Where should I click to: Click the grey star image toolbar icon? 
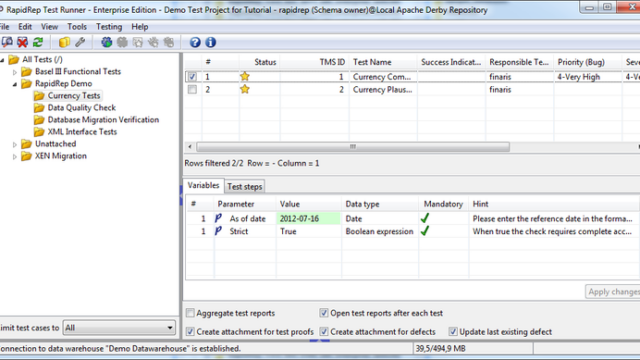pyautogui.click(x=138, y=42)
